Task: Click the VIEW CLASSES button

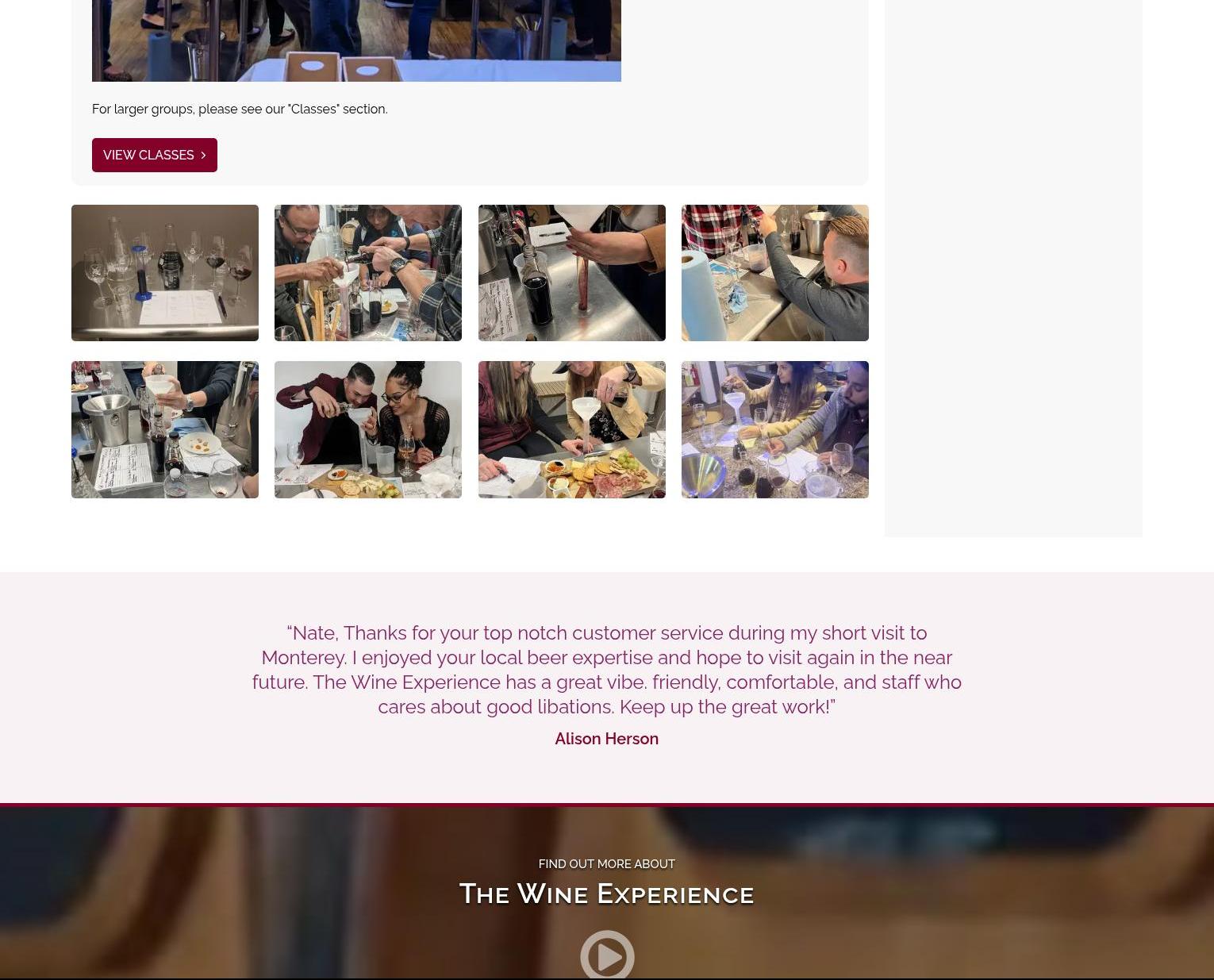Action: pos(154,155)
